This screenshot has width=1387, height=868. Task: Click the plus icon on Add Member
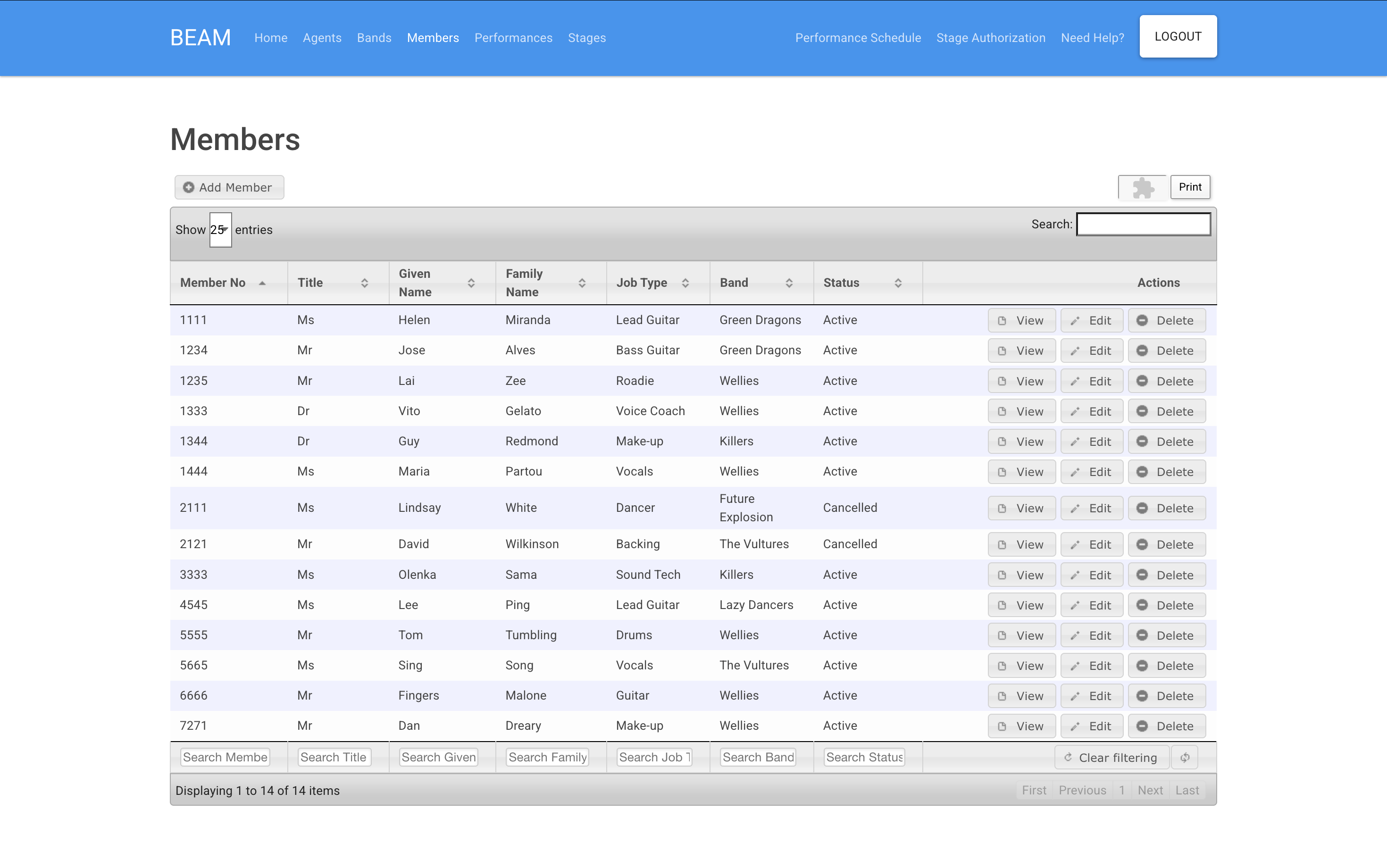point(188,188)
